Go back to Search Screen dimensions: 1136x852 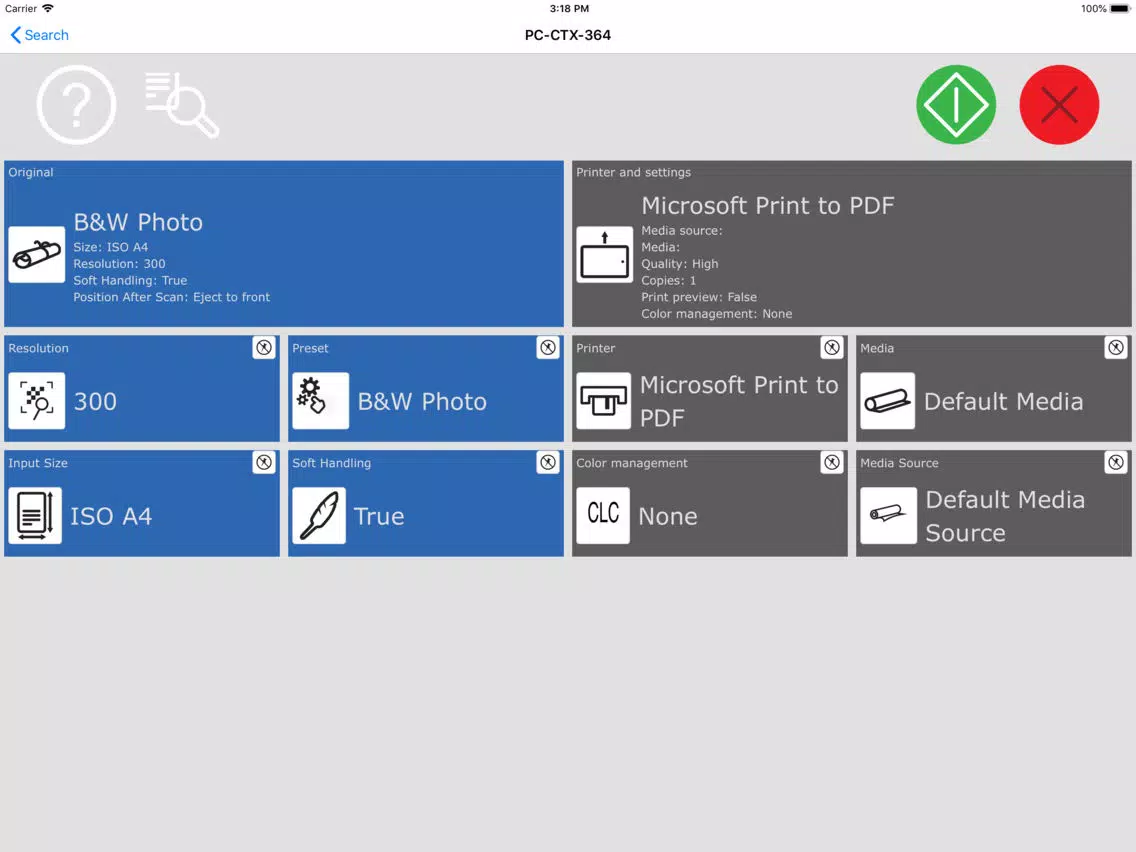[x=40, y=35]
